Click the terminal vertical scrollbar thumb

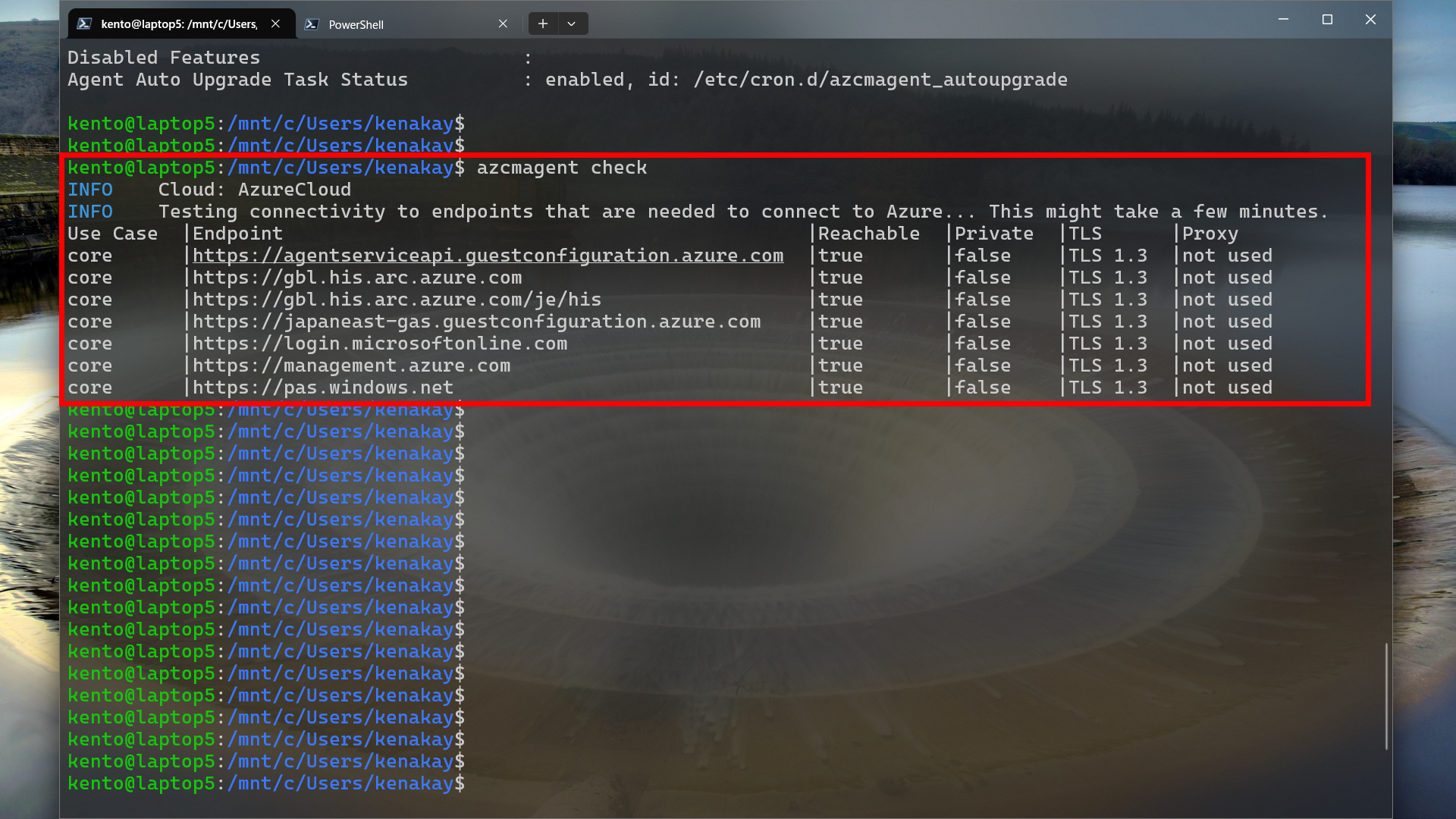pyautogui.click(x=1386, y=696)
